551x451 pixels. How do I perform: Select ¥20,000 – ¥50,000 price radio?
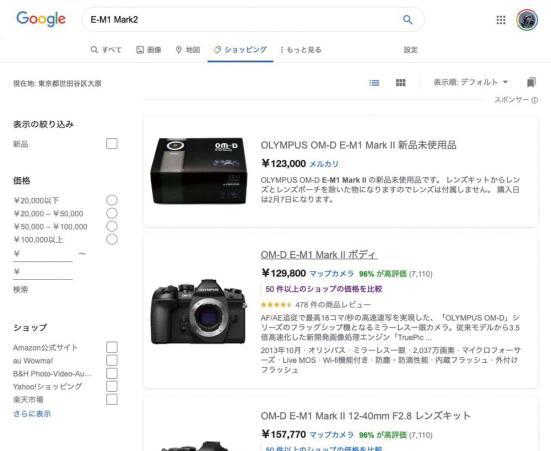112,213
